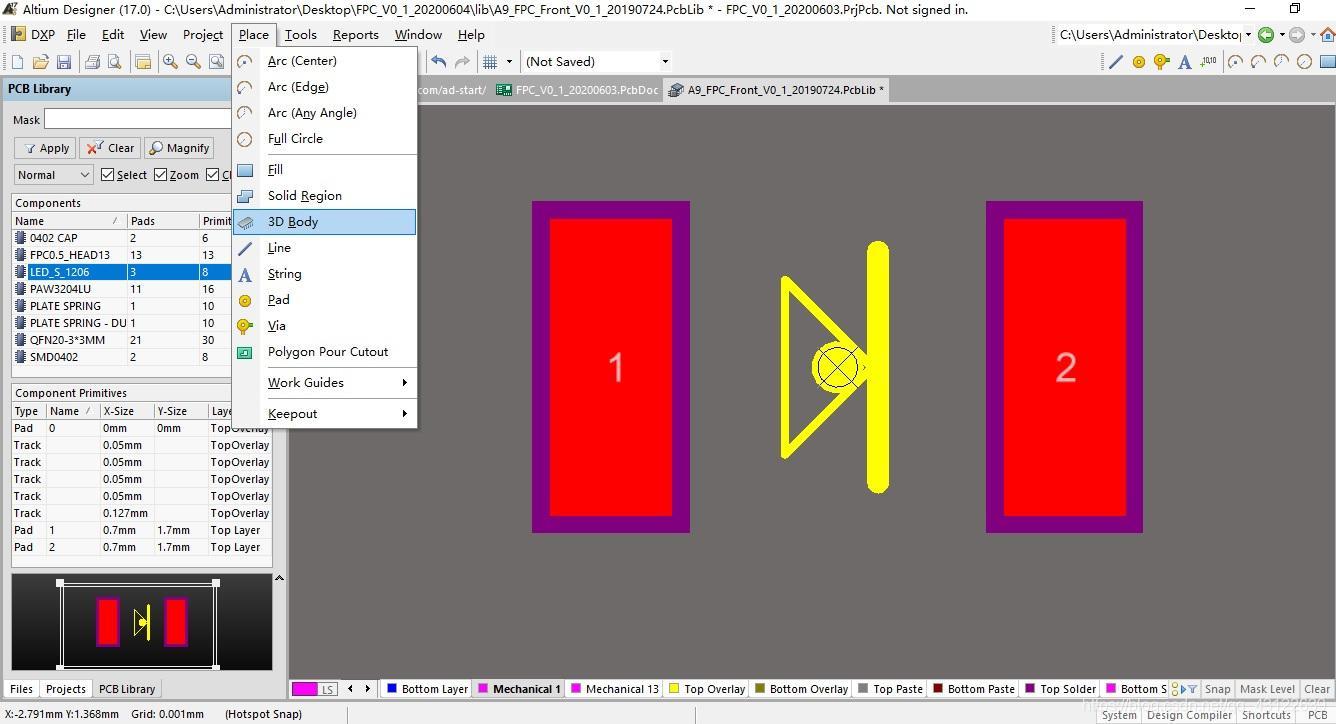This screenshot has height=724, width=1336.
Task: Click the Zoom Out magnifier icon
Action: pyautogui.click(x=193, y=62)
